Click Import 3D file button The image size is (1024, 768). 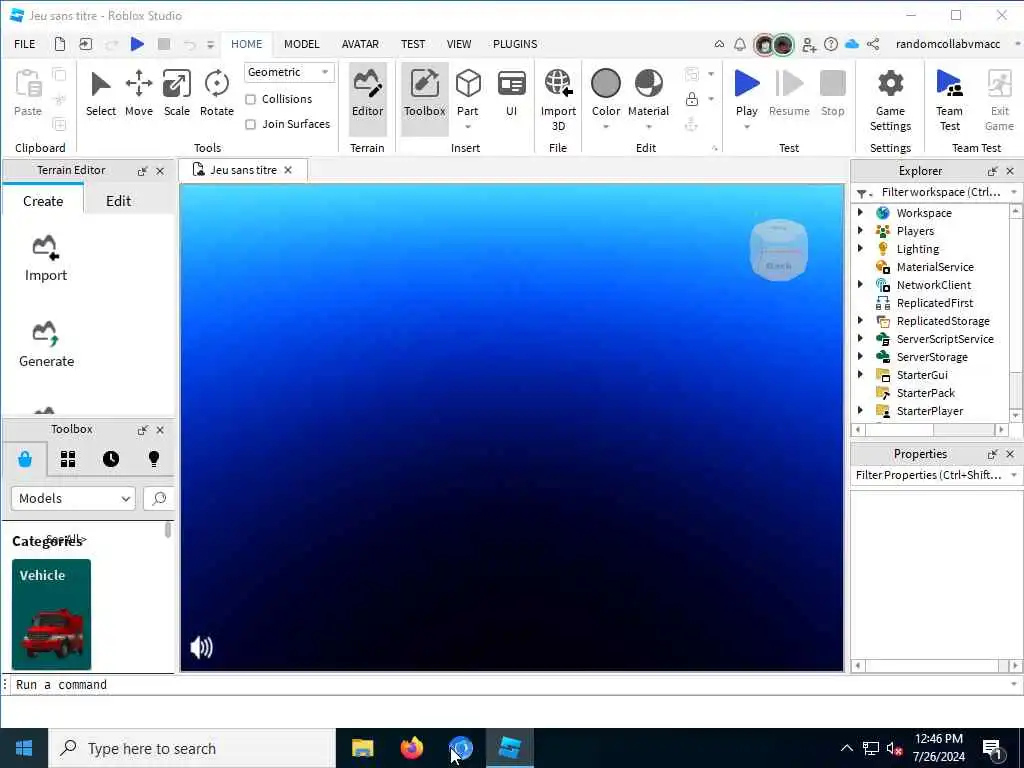pos(558,101)
